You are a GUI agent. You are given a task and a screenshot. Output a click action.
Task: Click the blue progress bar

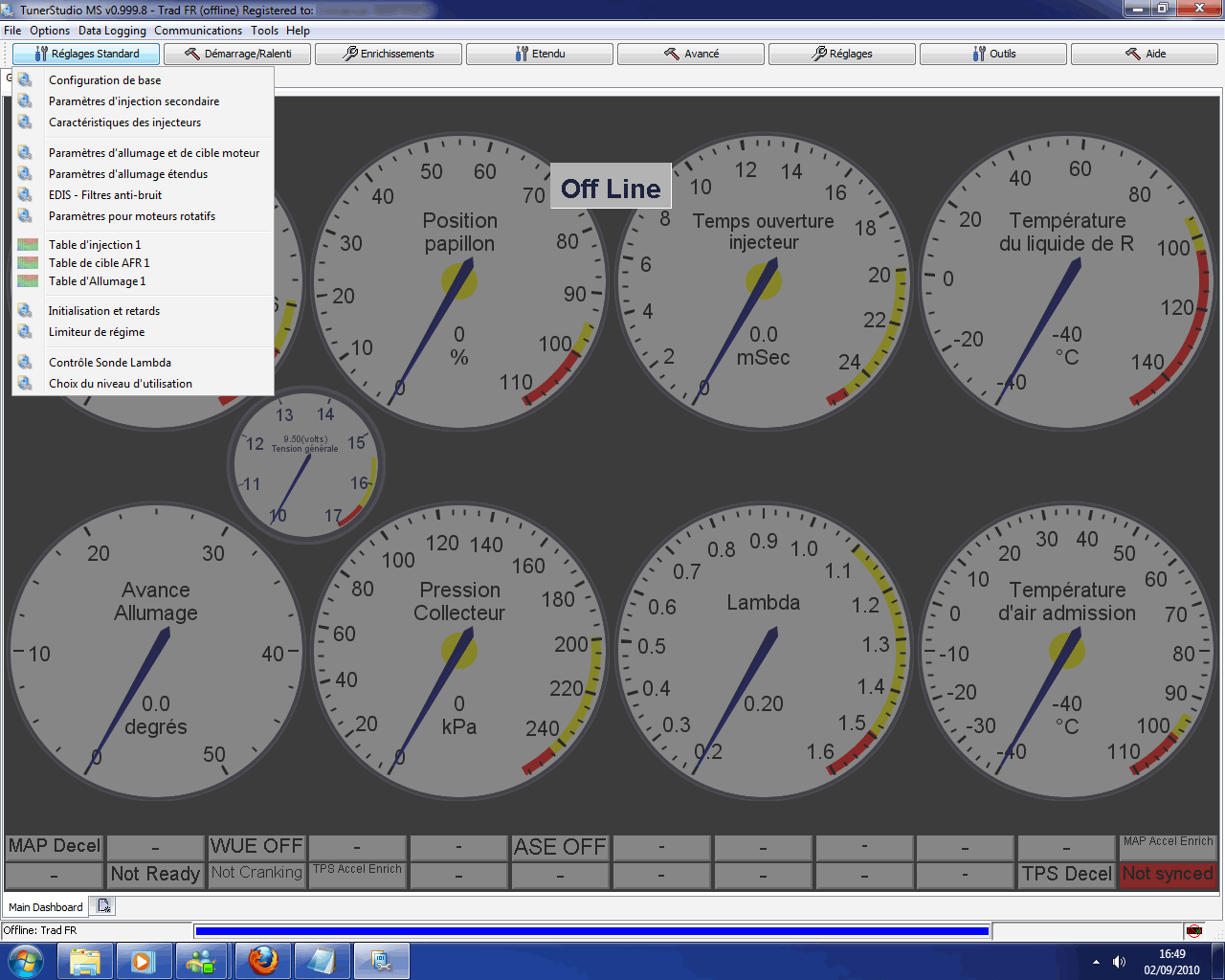coord(591,930)
